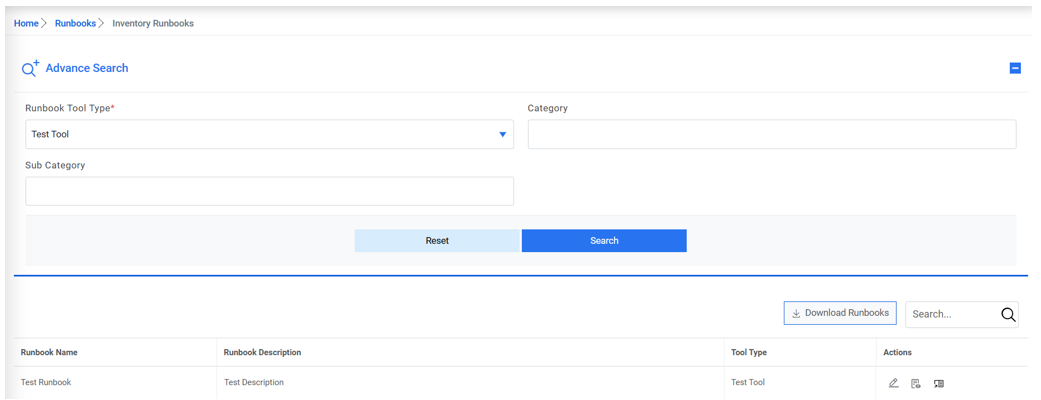Click the document view icon in Actions
This screenshot has height=400, width=1041.
point(915,383)
